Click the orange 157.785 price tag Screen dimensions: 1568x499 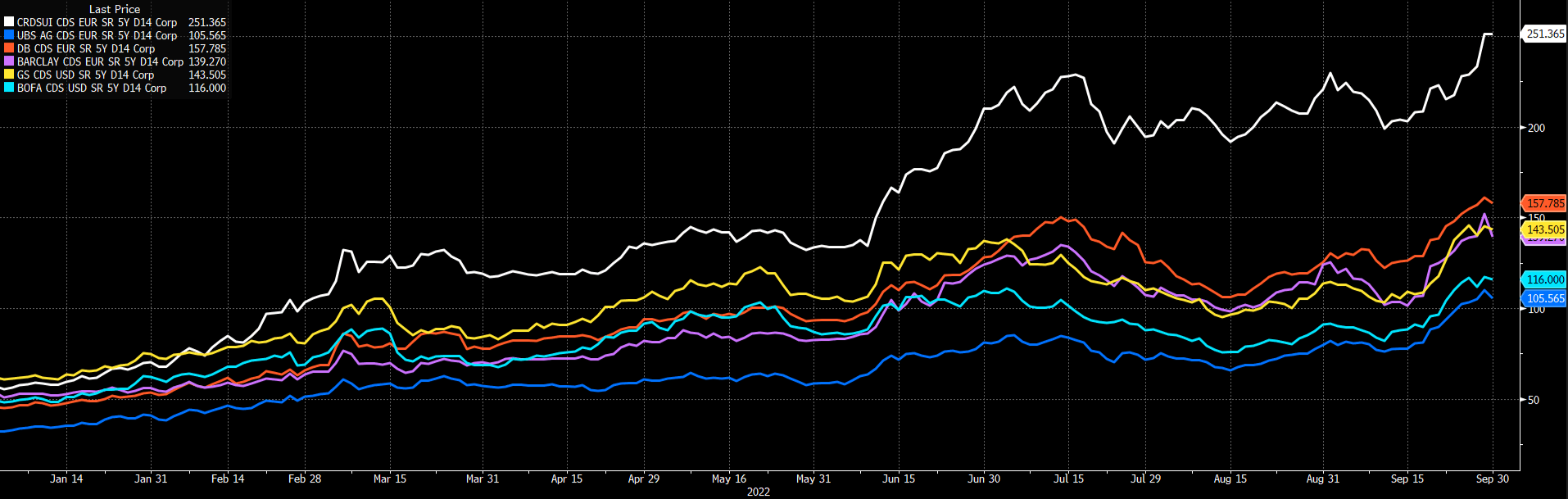tap(1545, 203)
